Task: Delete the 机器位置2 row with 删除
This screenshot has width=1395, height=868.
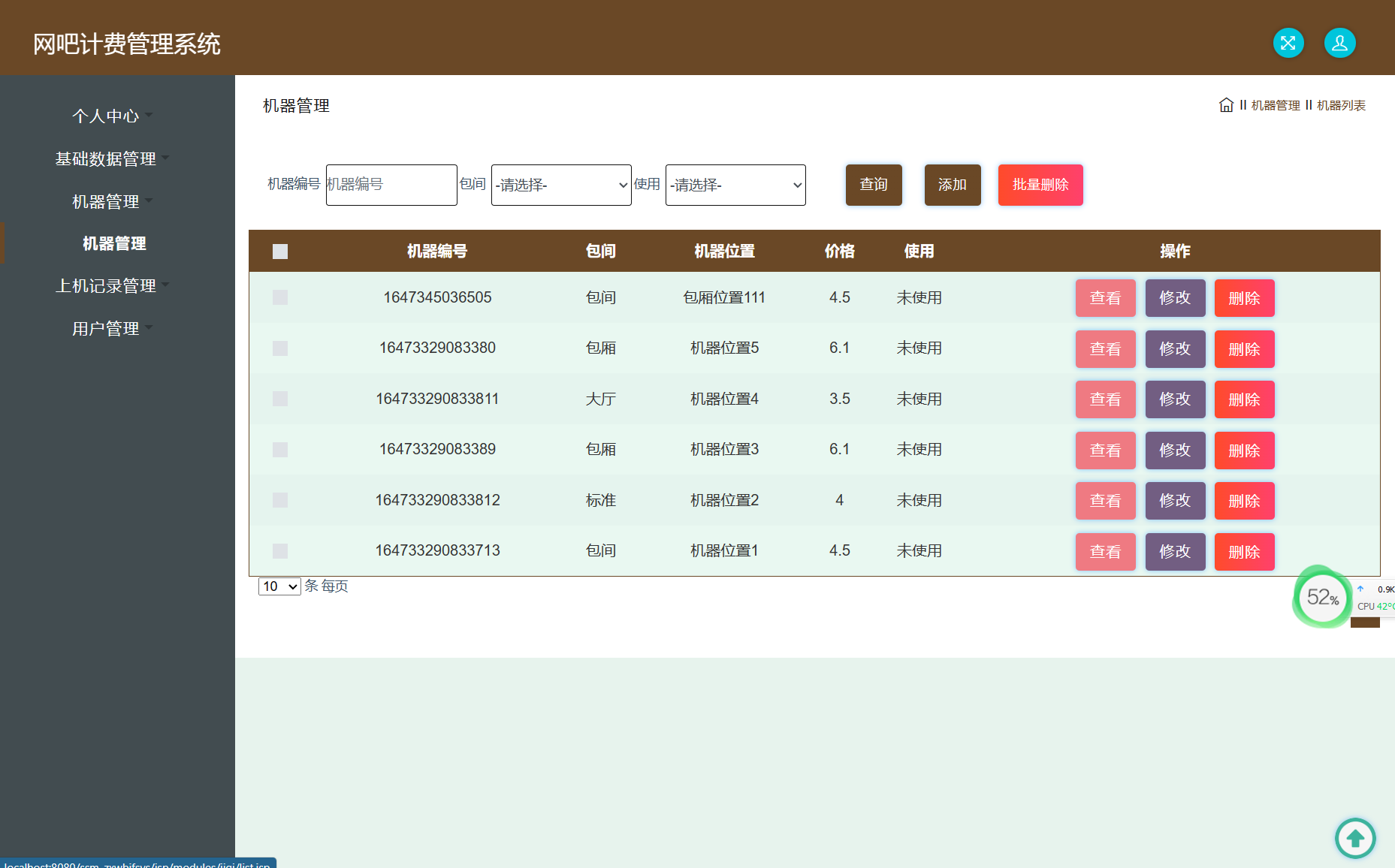Action: (x=1244, y=501)
